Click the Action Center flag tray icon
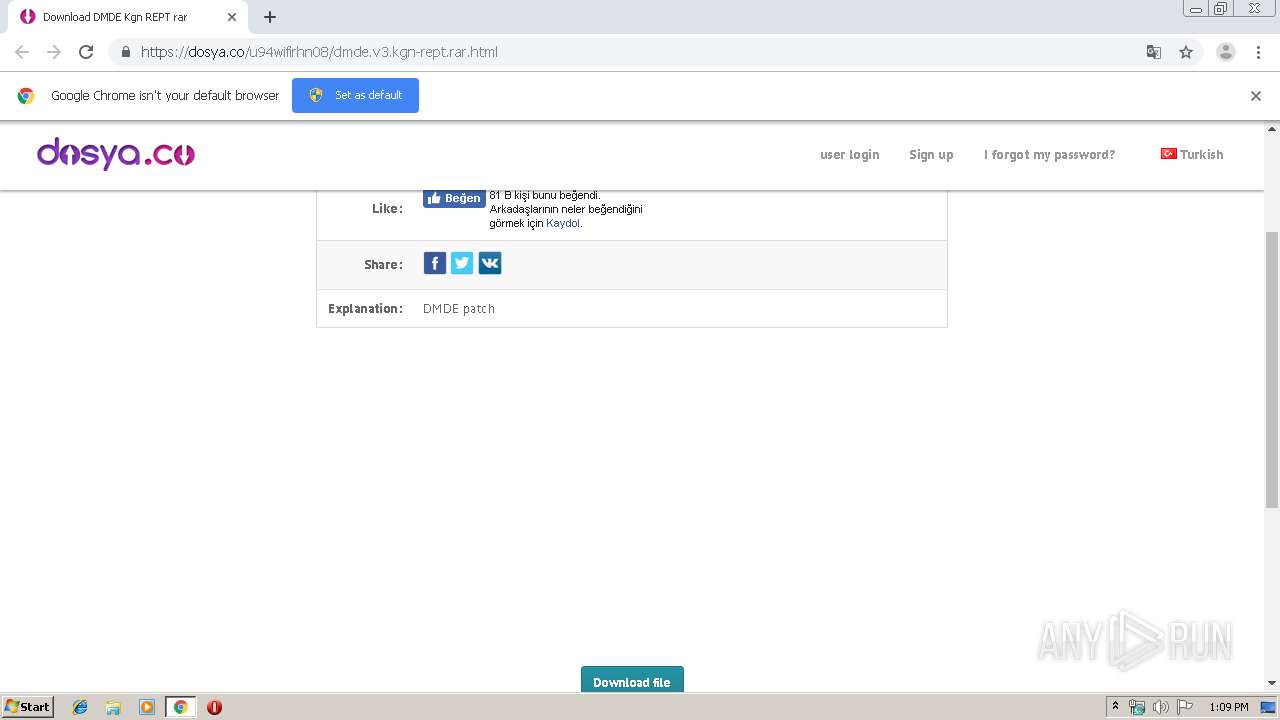Viewport: 1280px width, 720px height. click(x=1185, y=707)
